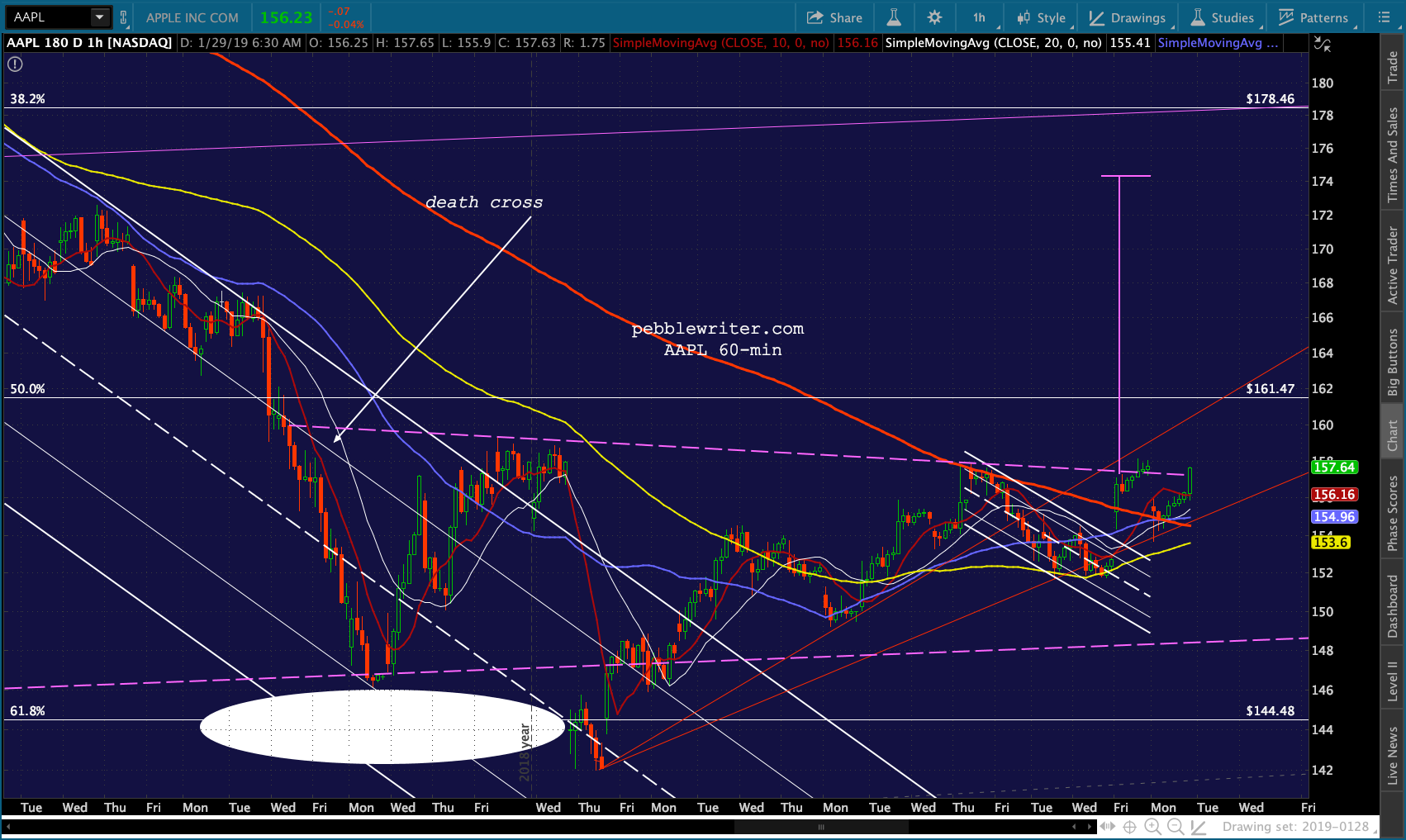Click the symbol link clipboard icon

(123, 17)
